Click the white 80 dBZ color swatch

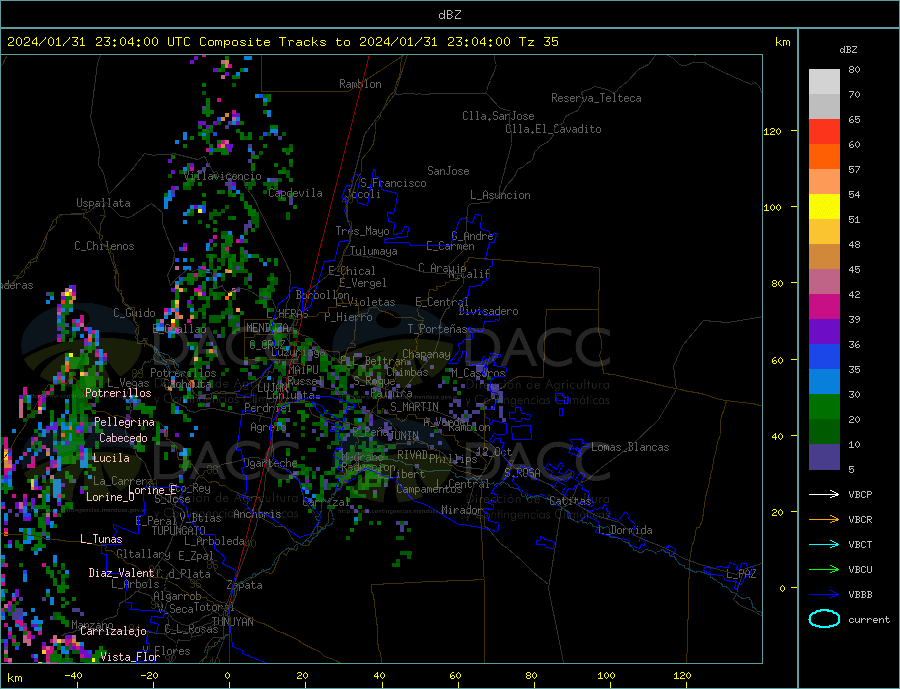[824, 82]
